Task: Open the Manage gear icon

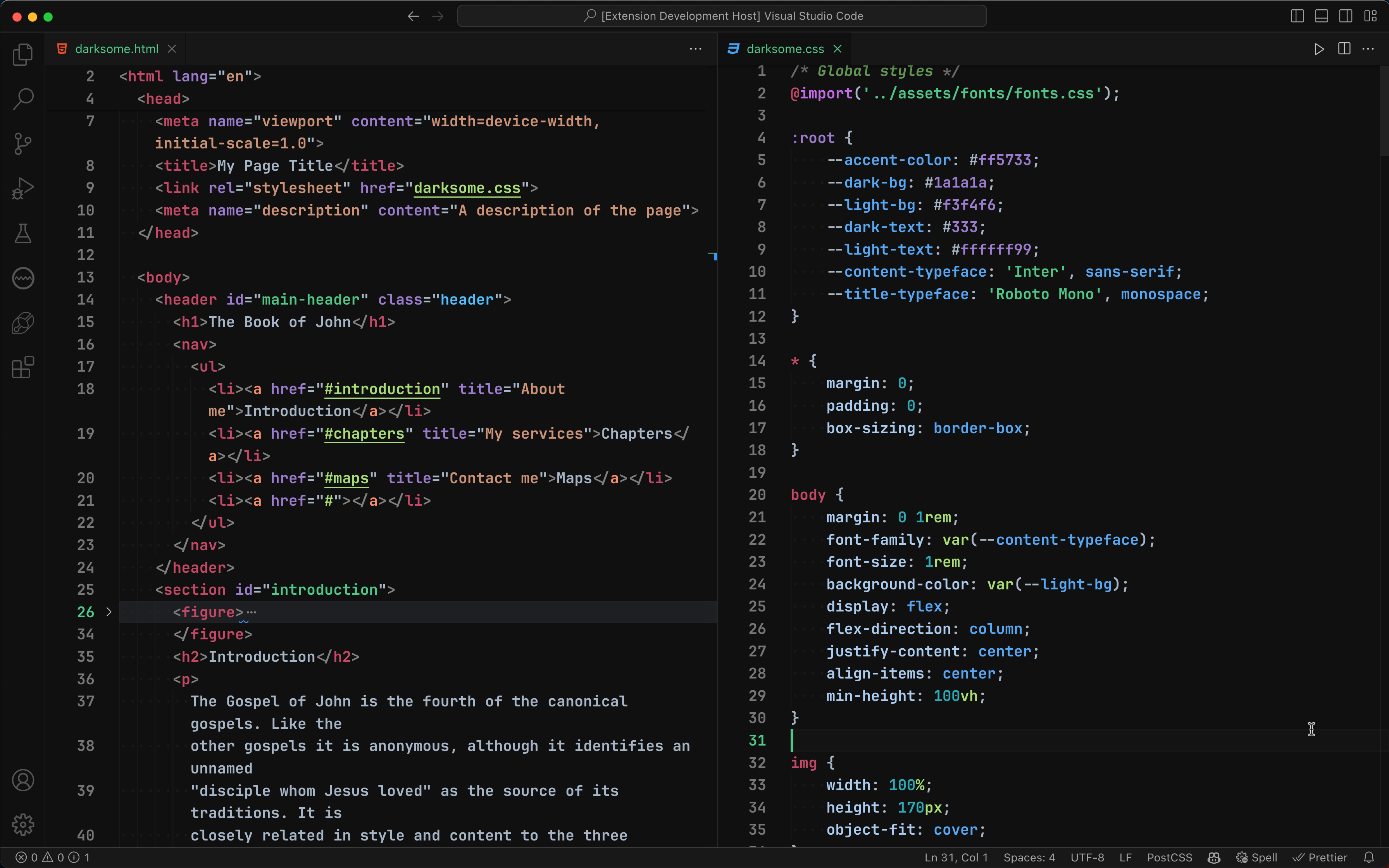Action: [23, 824]
